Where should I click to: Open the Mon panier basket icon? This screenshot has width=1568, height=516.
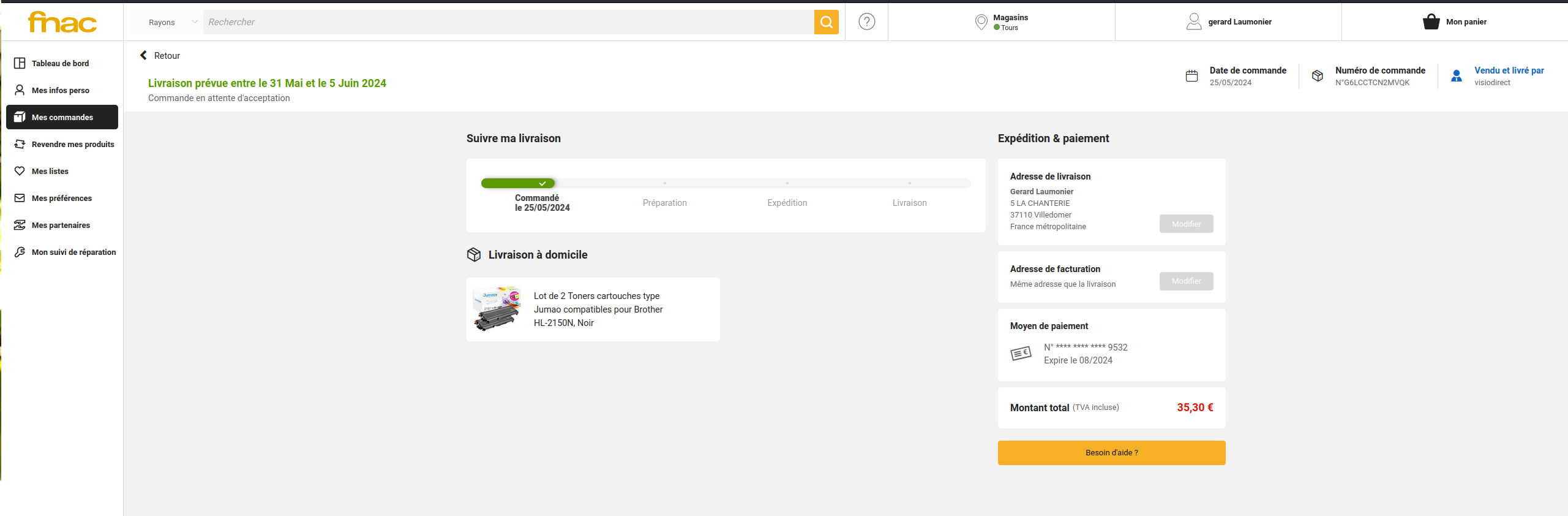pyautogui.click(x=1431, y=22)
